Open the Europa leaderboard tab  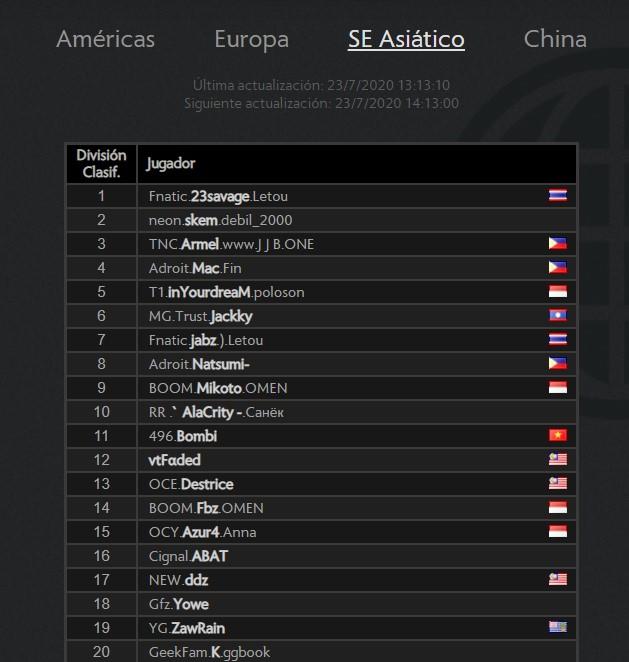(252, 40)
